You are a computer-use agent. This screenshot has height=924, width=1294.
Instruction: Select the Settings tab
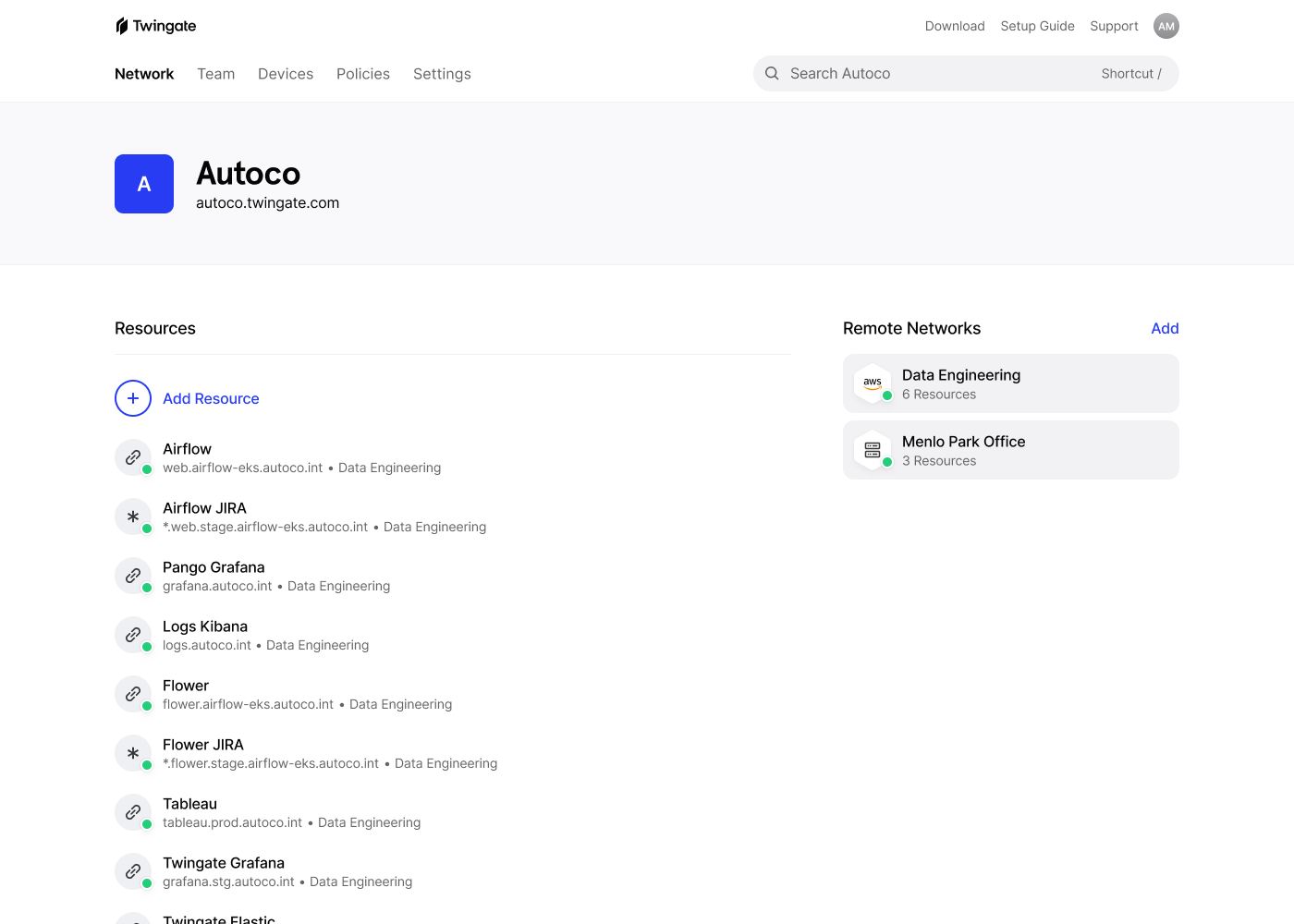coord(442,74)
